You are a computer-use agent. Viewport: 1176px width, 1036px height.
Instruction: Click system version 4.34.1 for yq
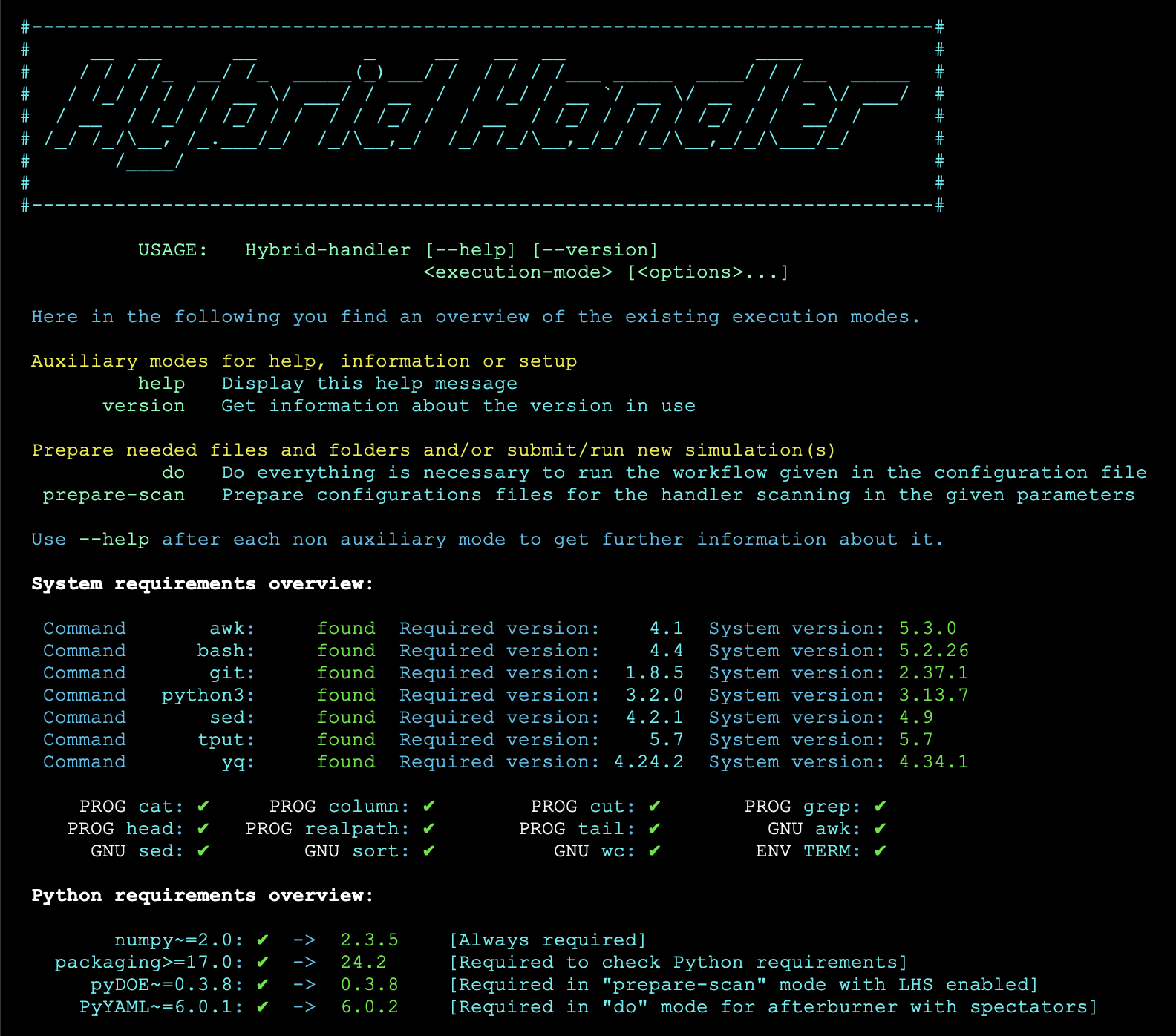click(x=934, y=762)
